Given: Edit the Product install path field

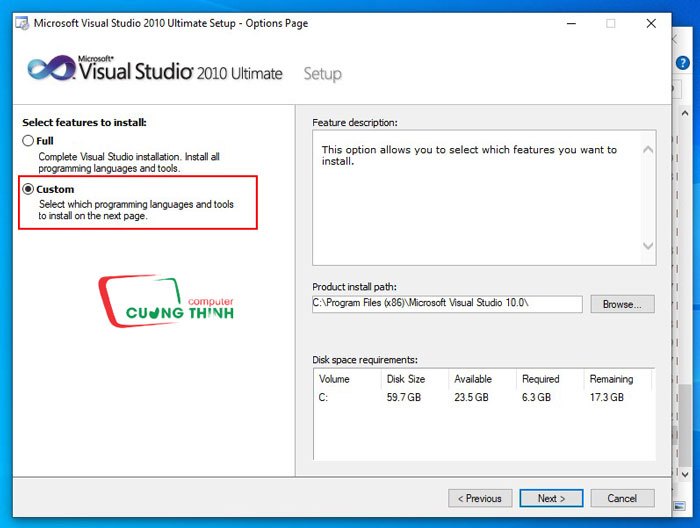Looking at the screenshot, I should click(x=447, y=303).
